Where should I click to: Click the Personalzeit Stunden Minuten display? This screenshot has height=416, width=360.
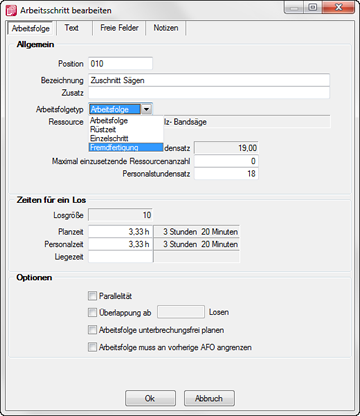coord(196,244)
